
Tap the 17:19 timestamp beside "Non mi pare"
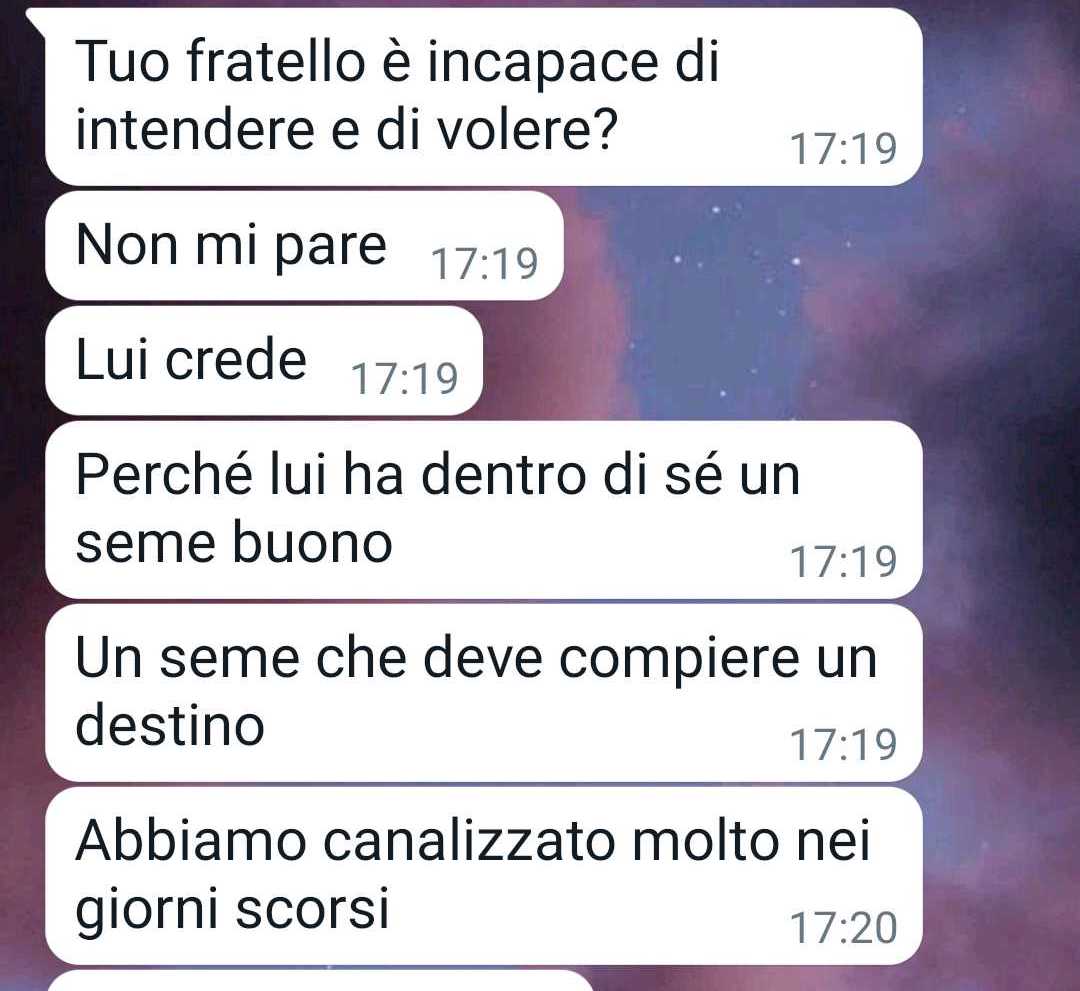click(x=484, y=264)
